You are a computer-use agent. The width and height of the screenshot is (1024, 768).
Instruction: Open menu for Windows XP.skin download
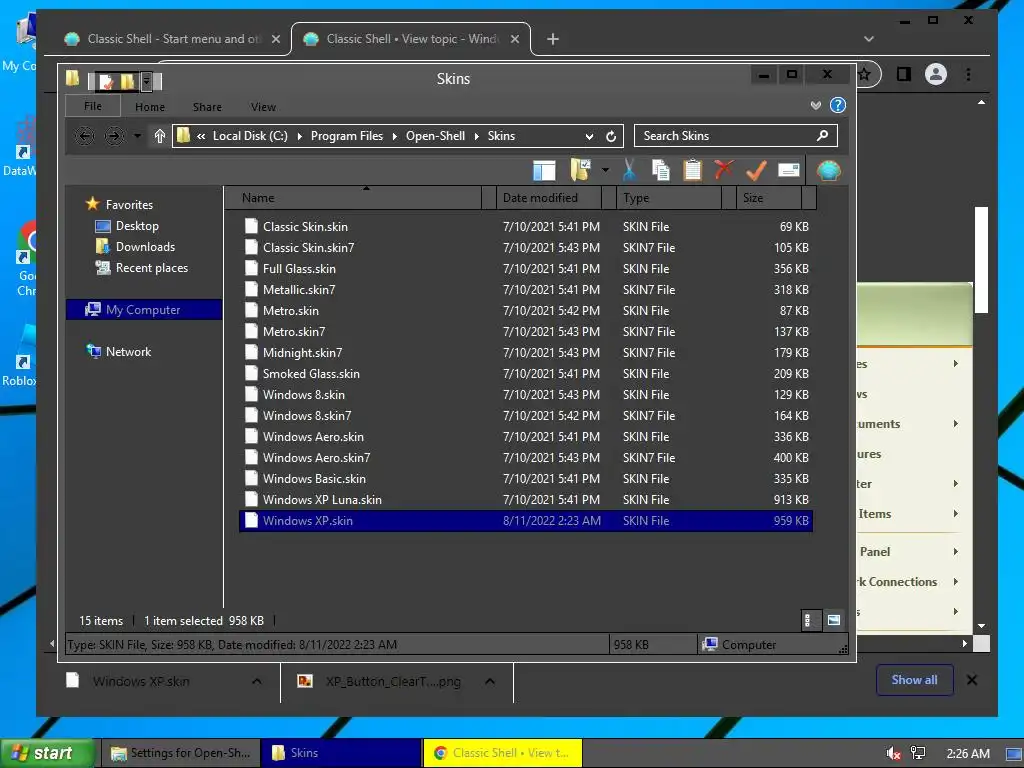click(x=257, y=681)
